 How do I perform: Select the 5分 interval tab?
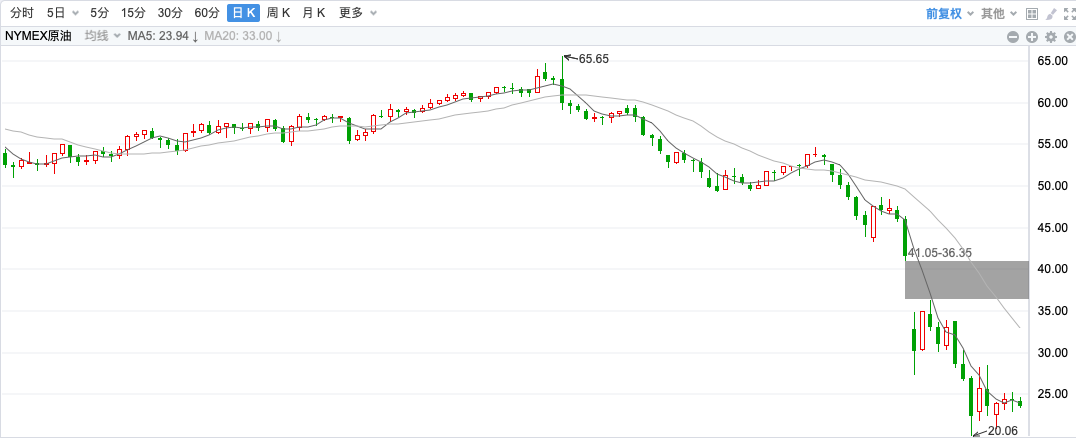(99, 13)
